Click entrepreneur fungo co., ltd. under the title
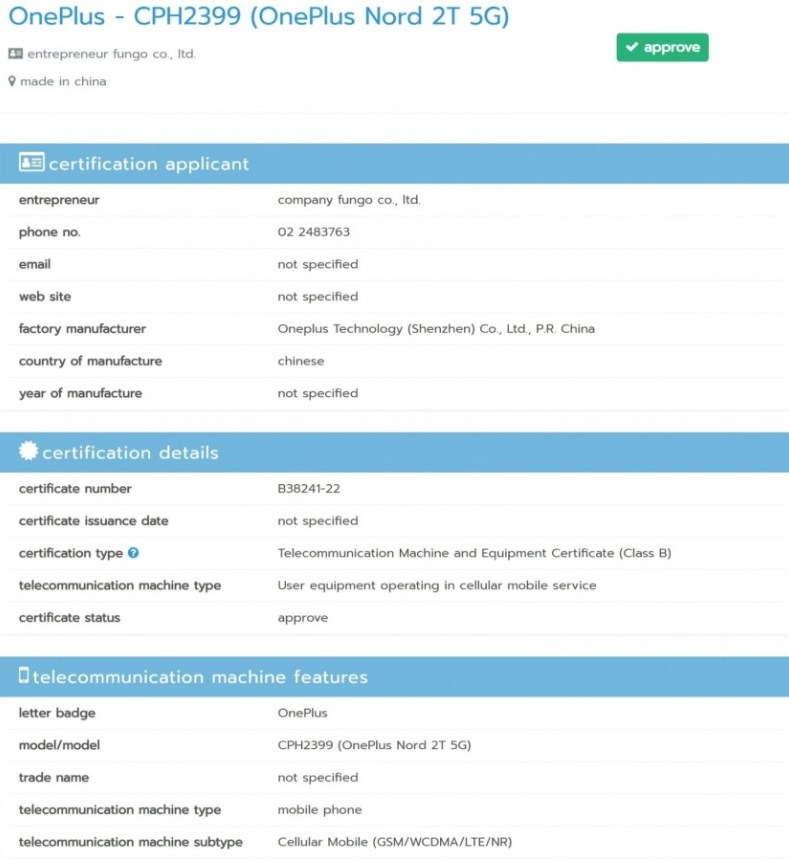 pos(111,54)
